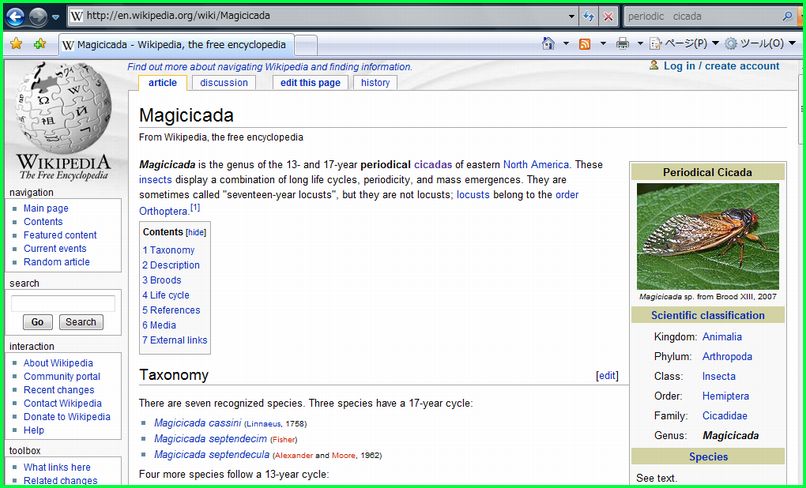Follow the 'Hemiptera' order link

(x=726, y=396)
